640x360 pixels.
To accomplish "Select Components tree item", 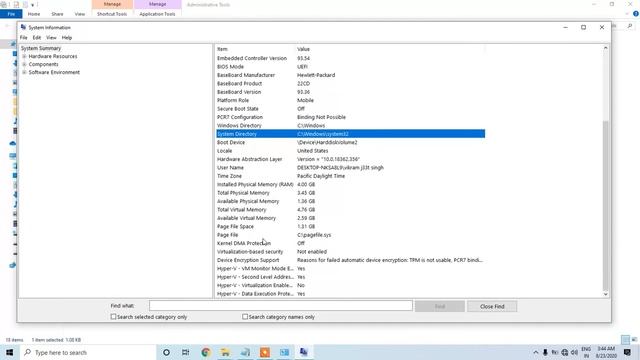I will pyautogui.click(x=43, y=64).
